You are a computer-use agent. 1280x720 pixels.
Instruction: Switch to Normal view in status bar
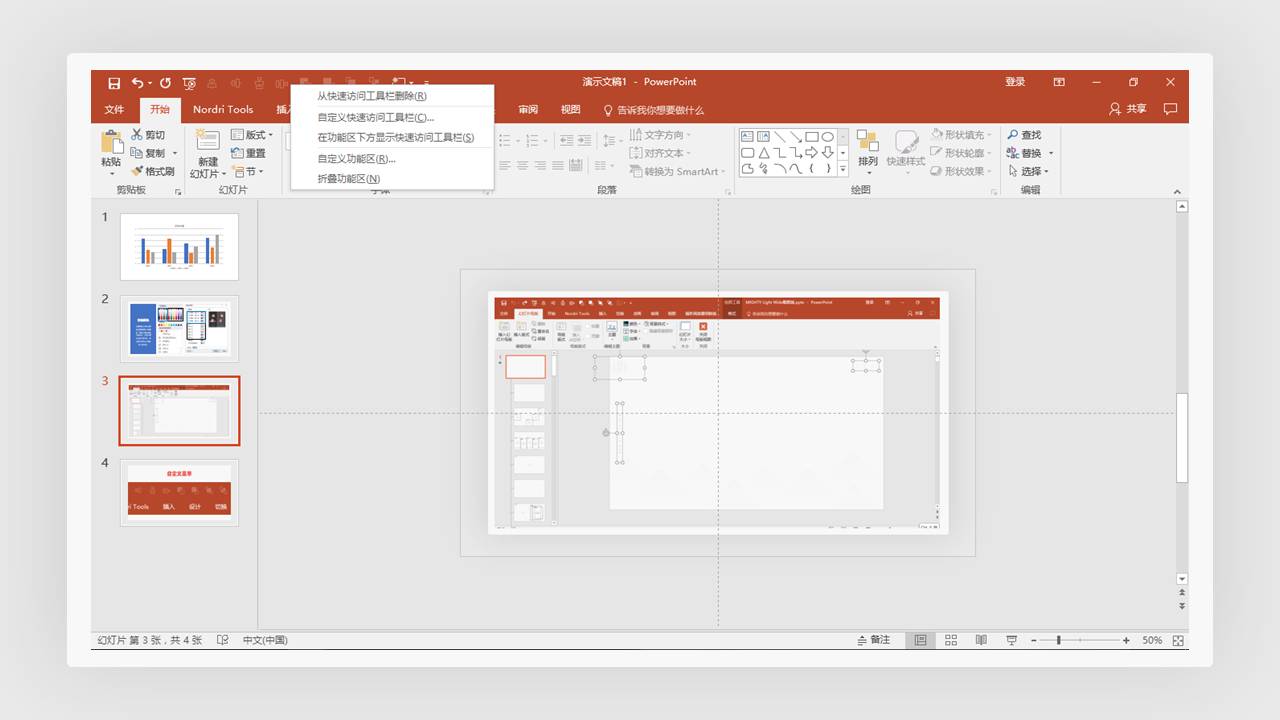click(x=920, y=640)
